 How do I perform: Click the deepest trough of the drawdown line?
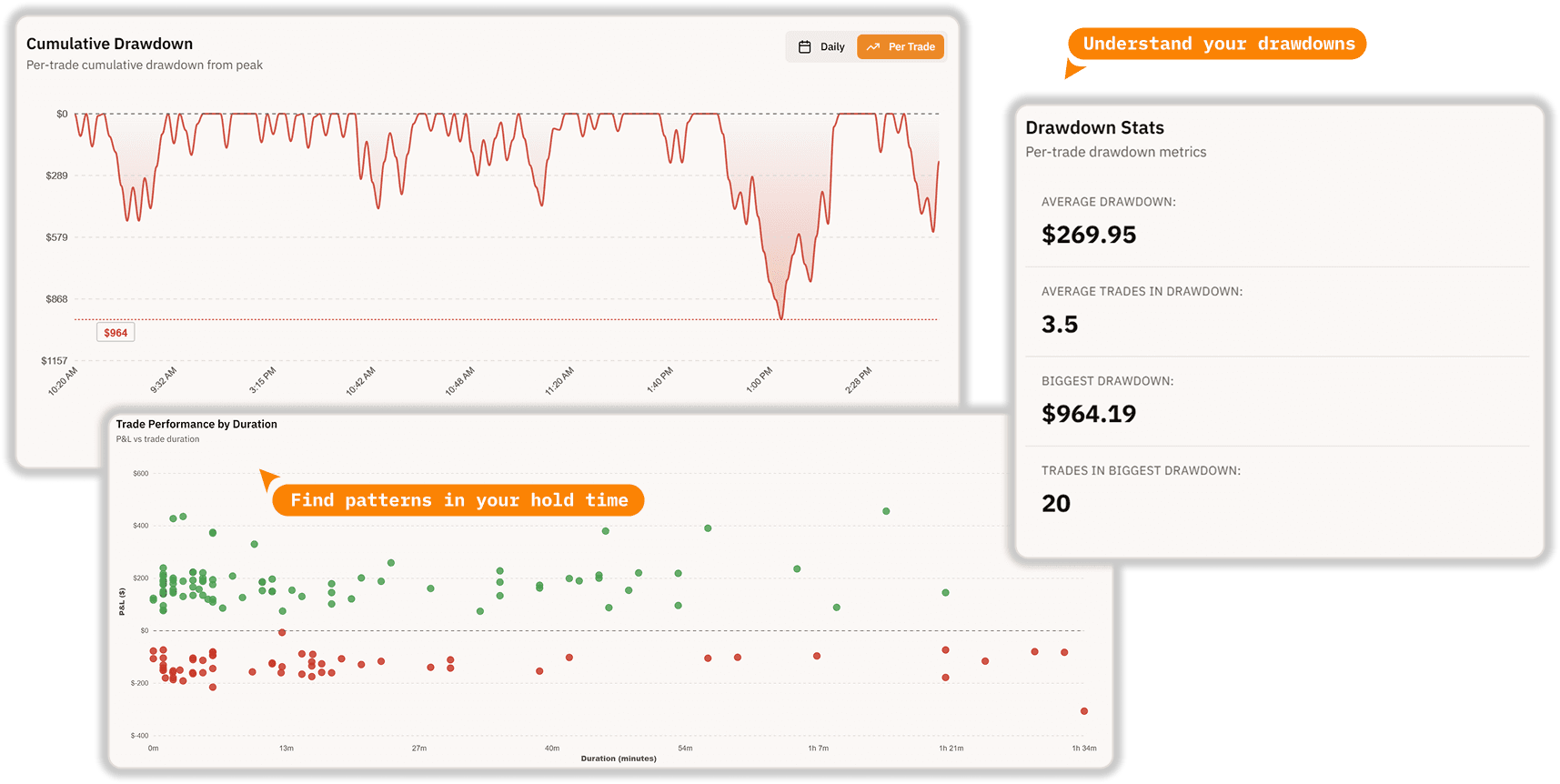pos(781,317)
